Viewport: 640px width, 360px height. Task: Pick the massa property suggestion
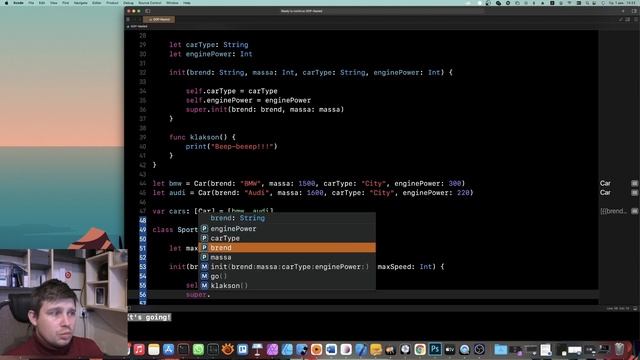point(287,257)
